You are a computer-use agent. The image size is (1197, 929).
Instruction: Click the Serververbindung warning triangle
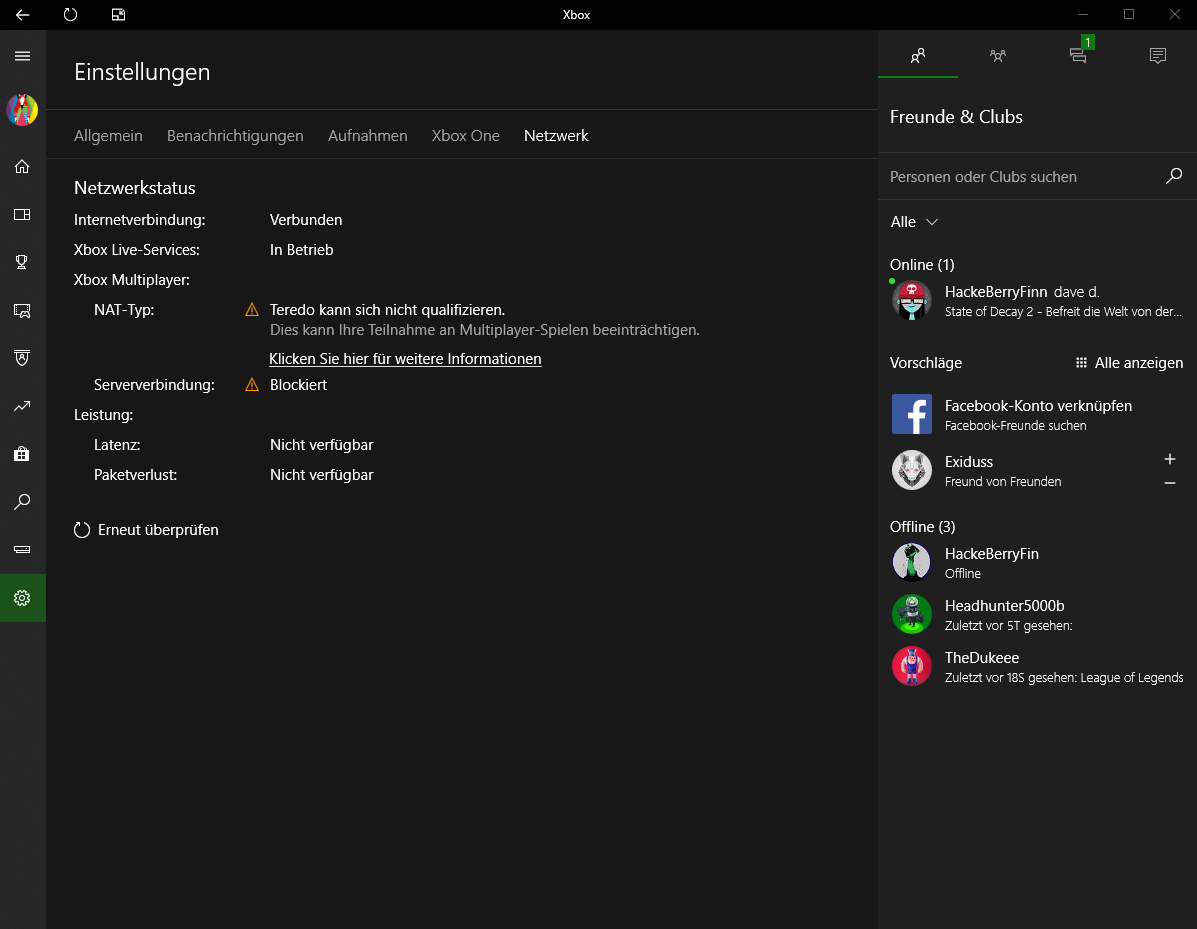pyautogui.click(x=252, y=385)
